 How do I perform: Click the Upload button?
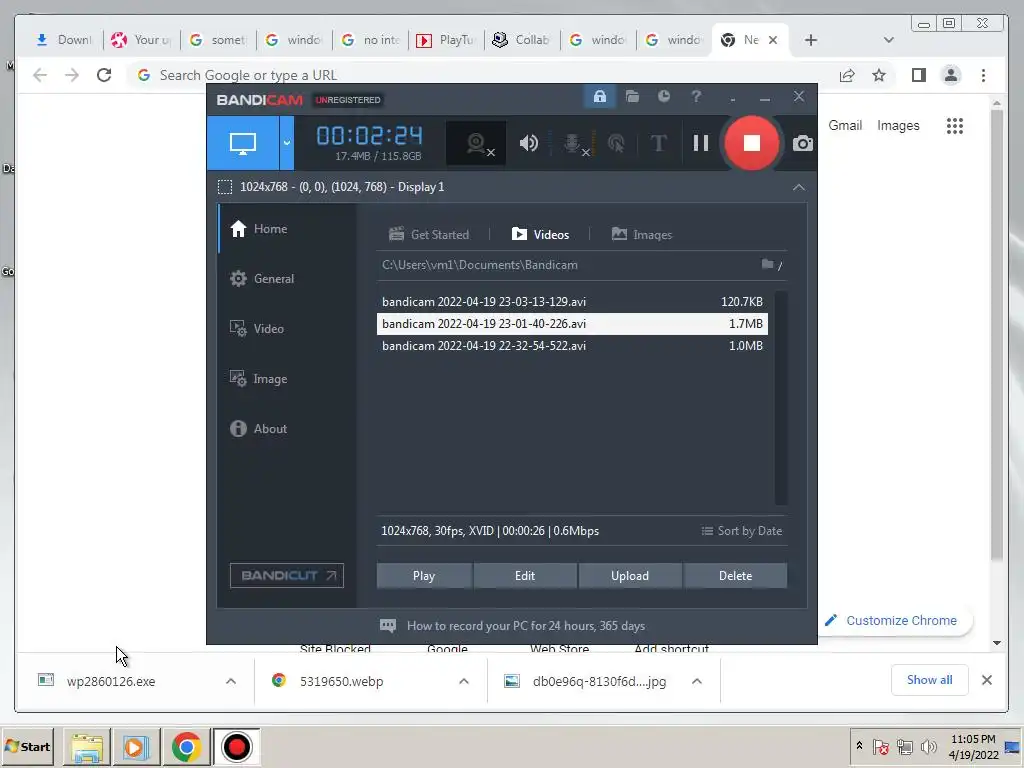tap(630, 576)
